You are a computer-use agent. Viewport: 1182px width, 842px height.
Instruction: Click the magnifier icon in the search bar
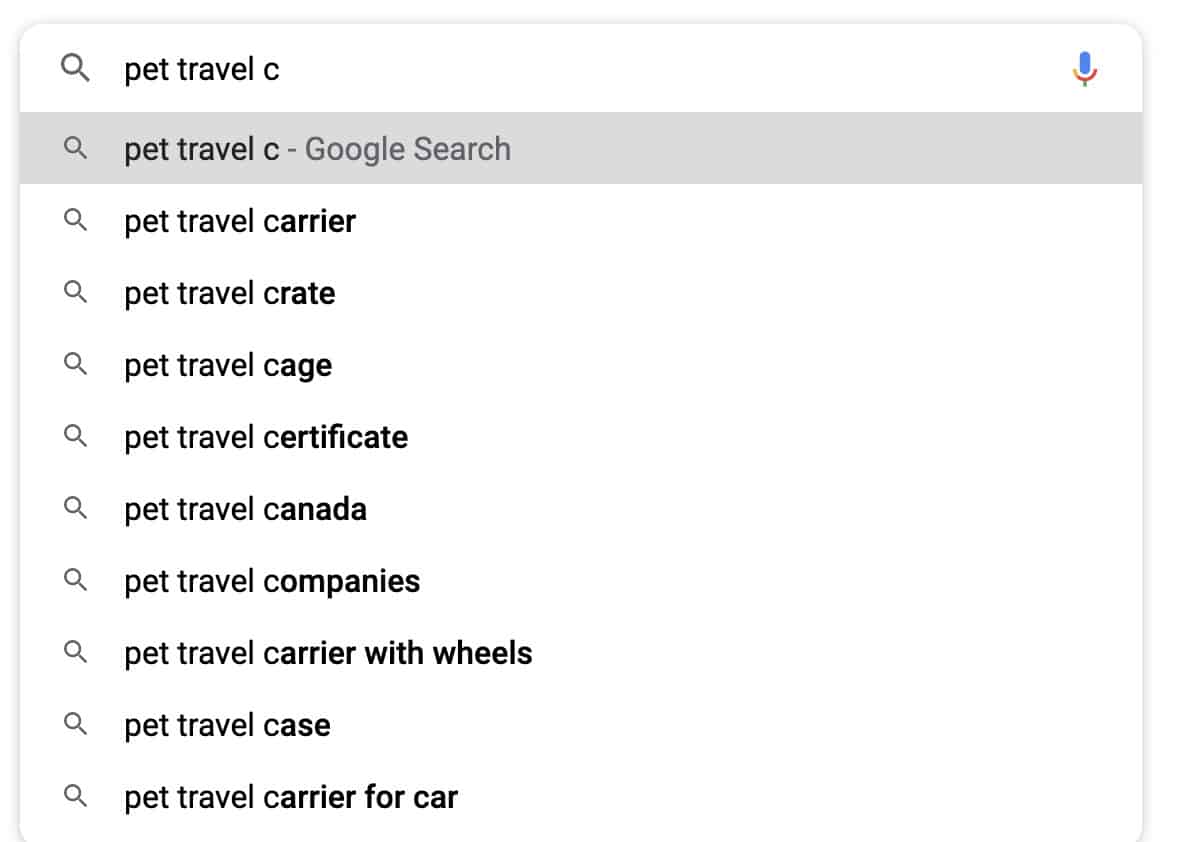tap(75, 68)
